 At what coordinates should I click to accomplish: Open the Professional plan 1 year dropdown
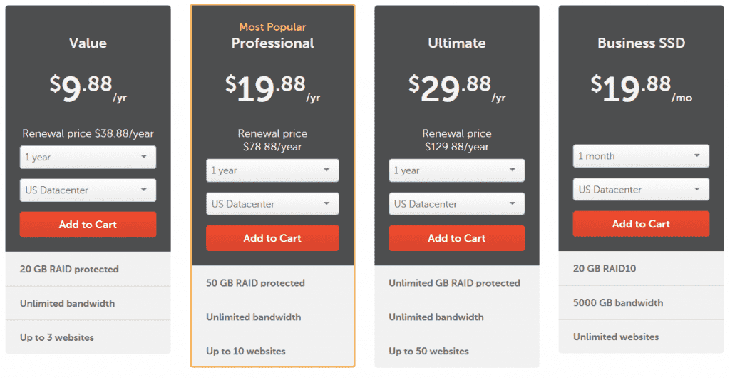tap(272, 171)
